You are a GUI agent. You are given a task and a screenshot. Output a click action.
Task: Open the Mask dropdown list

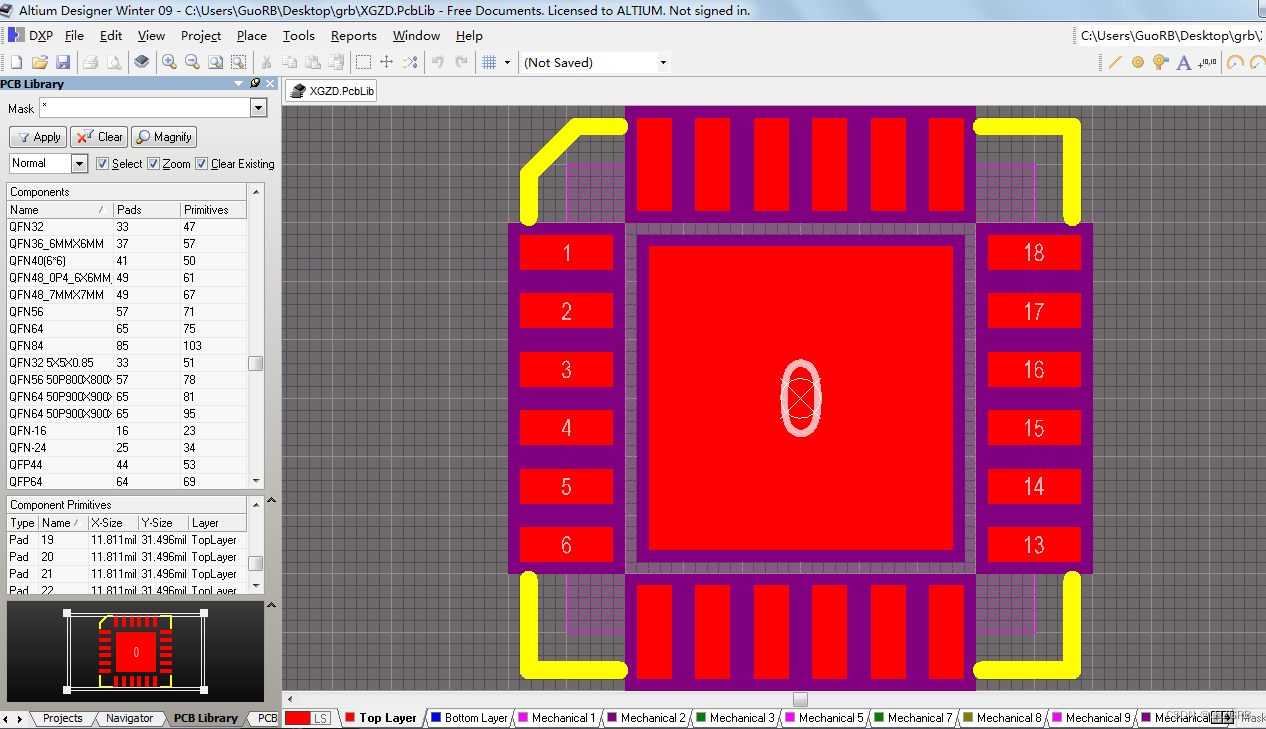click(x=259, y=108)
